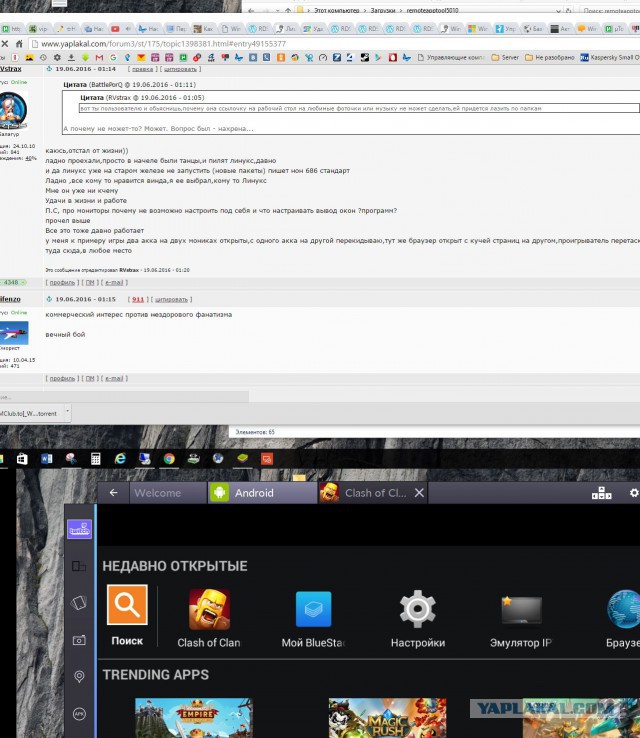640x738 pixels.
Task: Switch to Android tab in BlueStacks
Action: tap(263, 493)
